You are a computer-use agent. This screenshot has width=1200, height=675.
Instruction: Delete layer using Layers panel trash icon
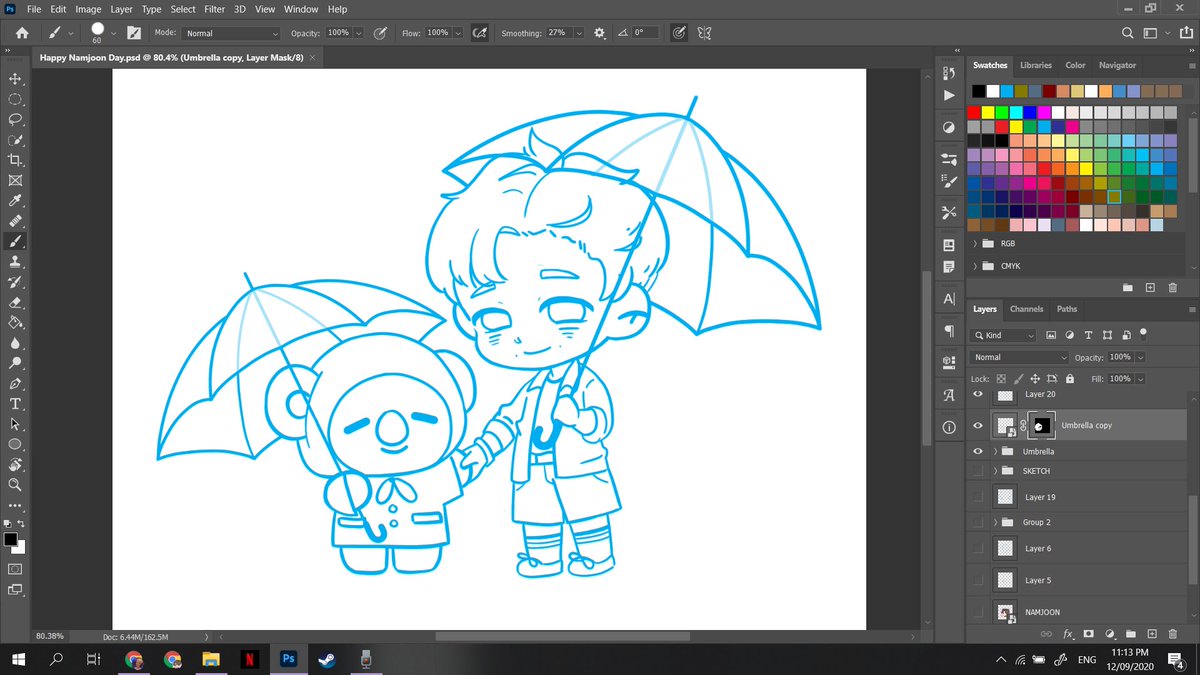click(x=1173, y=634)
